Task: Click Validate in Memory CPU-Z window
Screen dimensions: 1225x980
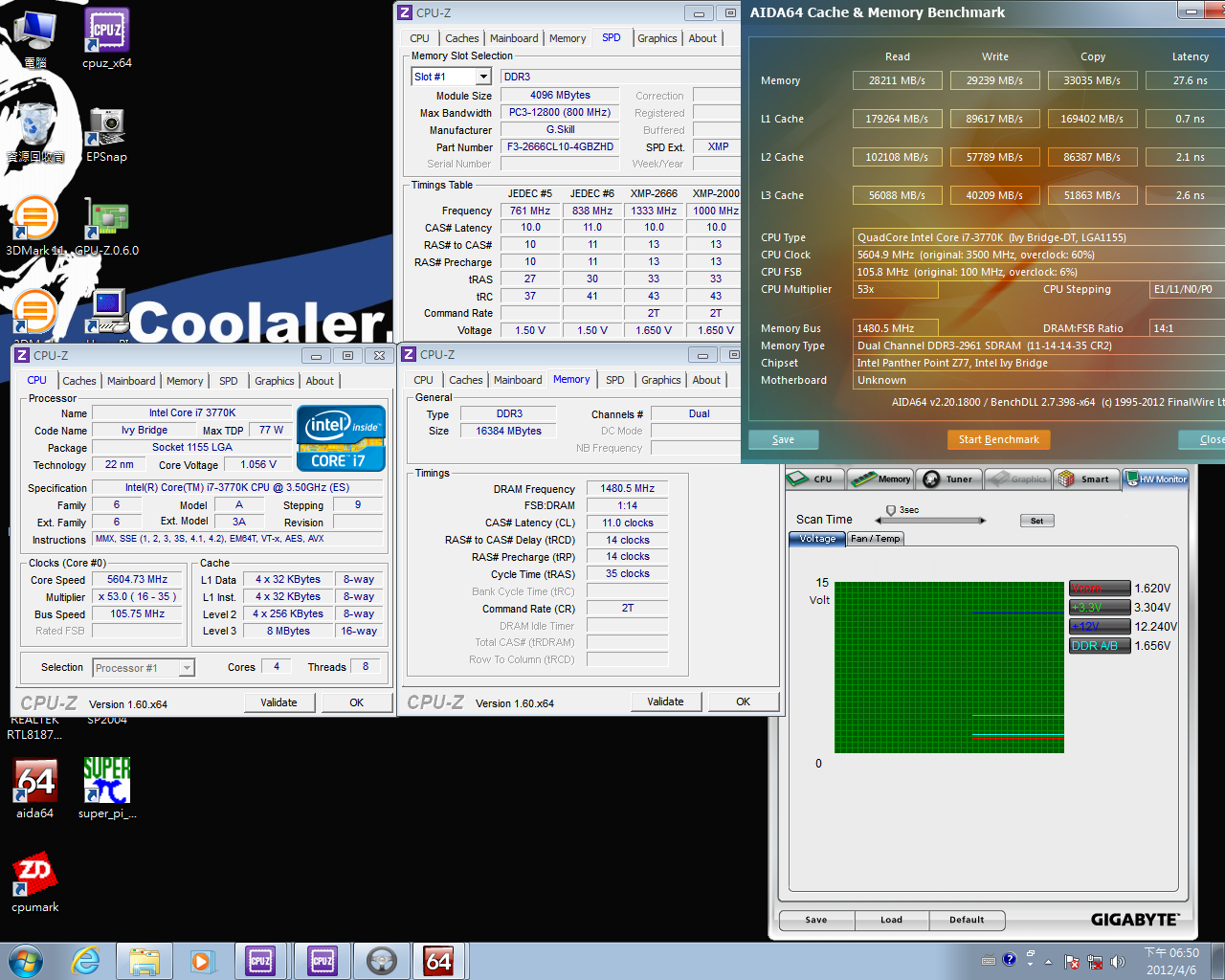Action: click(665, 702)
